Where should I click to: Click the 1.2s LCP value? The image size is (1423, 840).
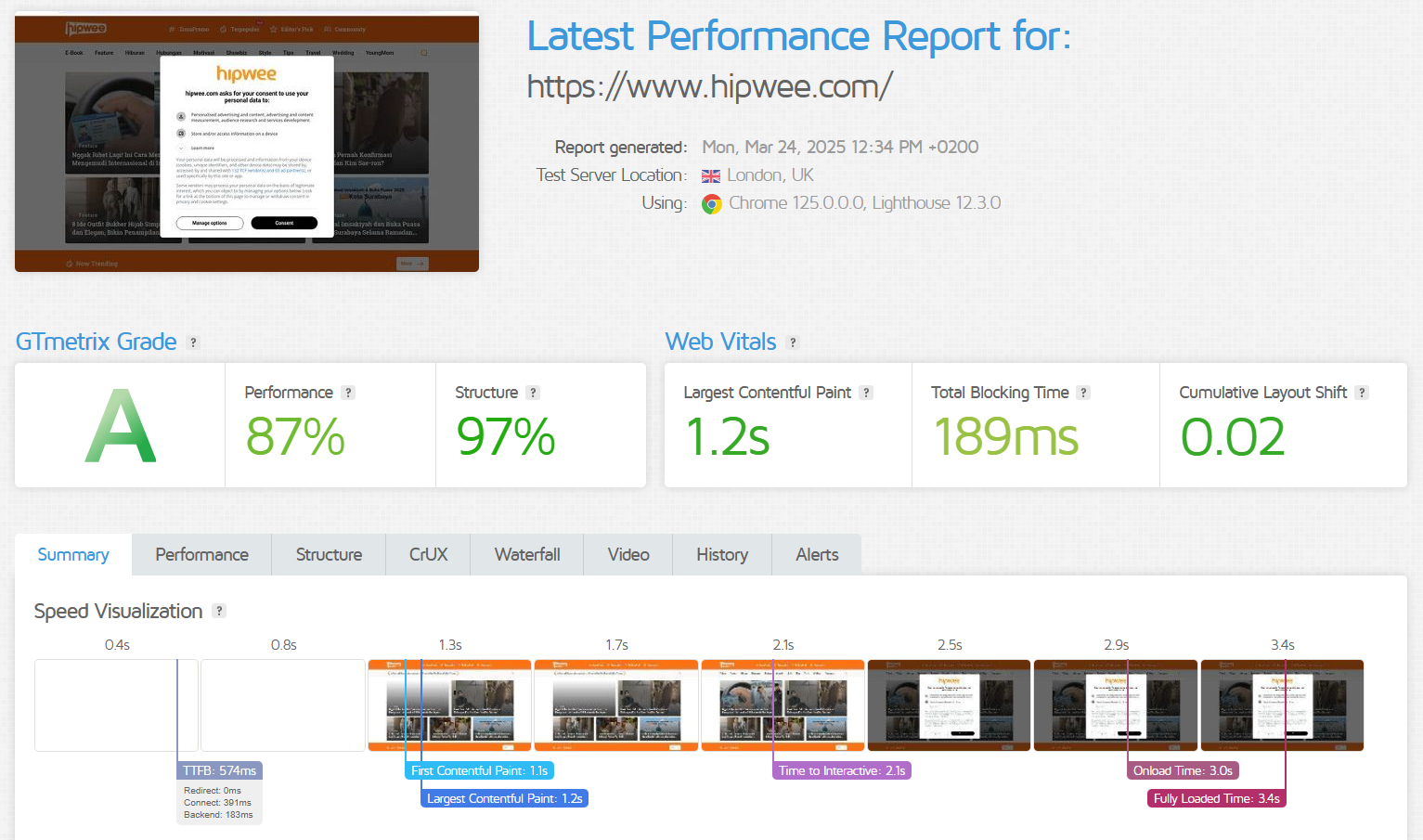728,437
